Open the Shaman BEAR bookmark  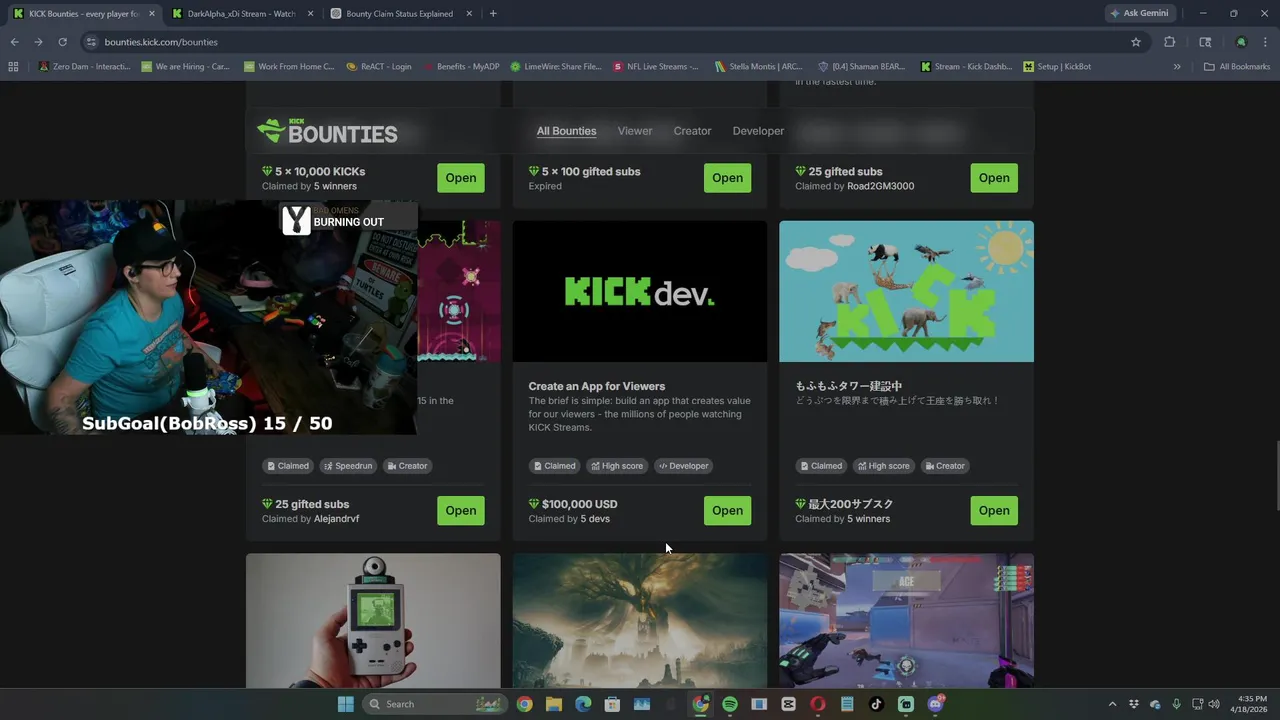pyautogui.click(x=862, y=67)
